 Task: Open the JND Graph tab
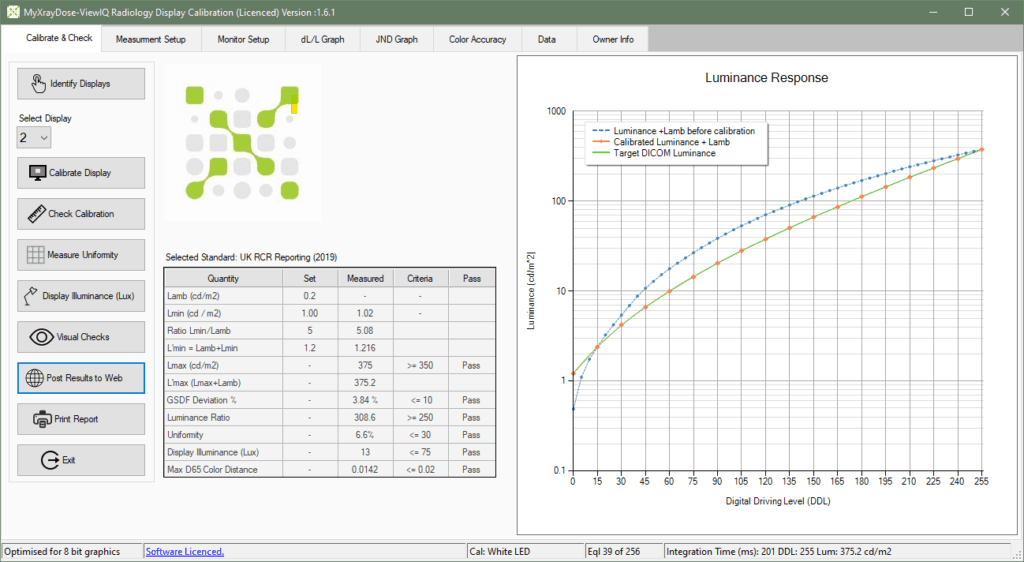click(396, 39)
